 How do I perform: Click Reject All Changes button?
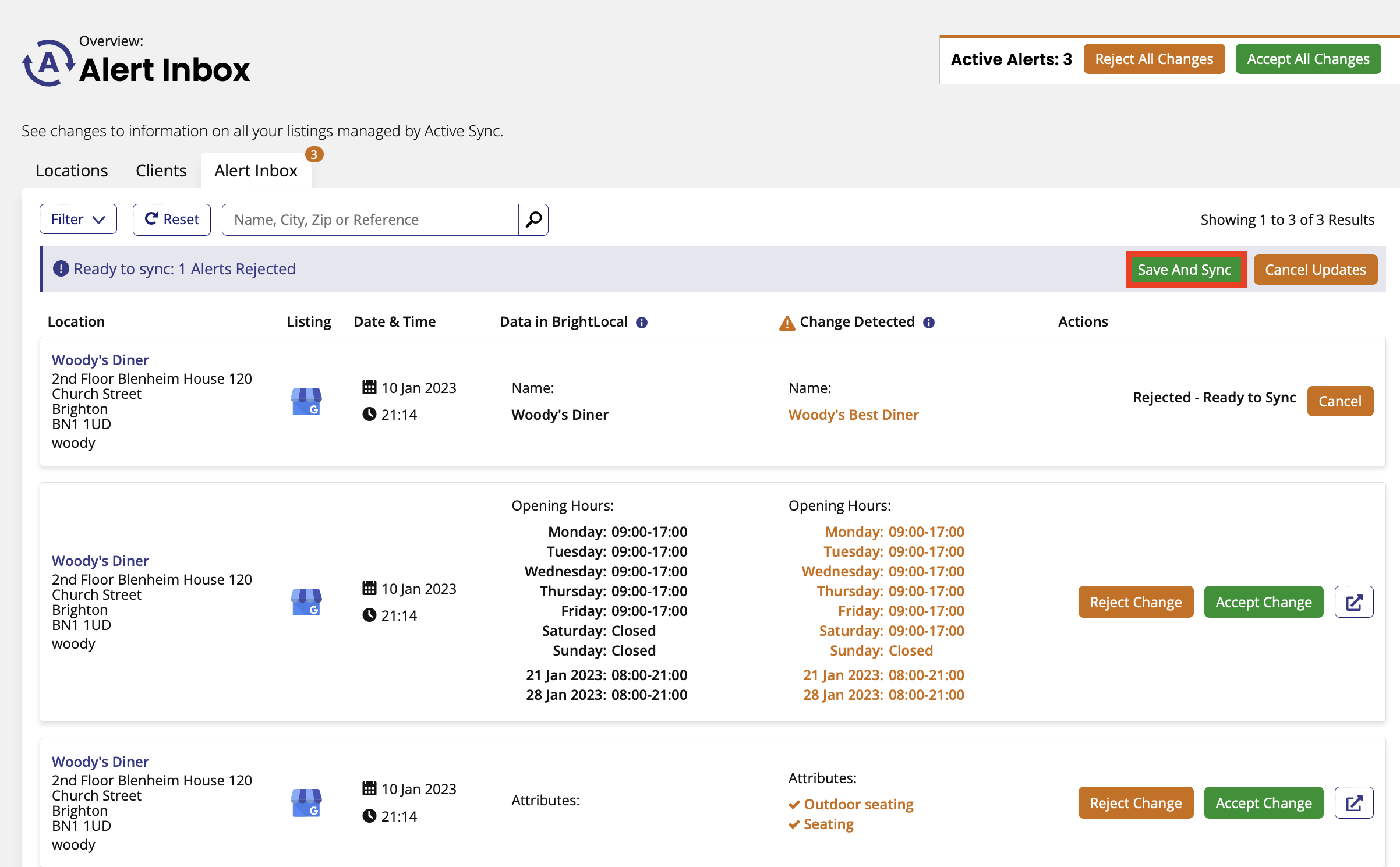(1154, 59)
